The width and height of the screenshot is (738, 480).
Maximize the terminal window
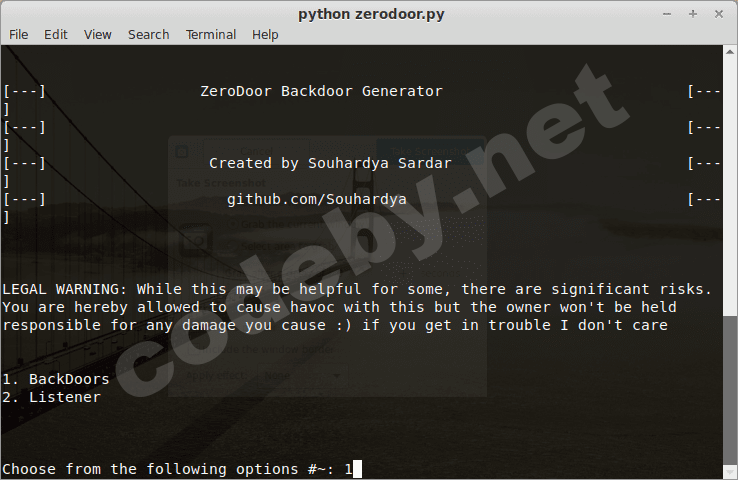[692, 14]
